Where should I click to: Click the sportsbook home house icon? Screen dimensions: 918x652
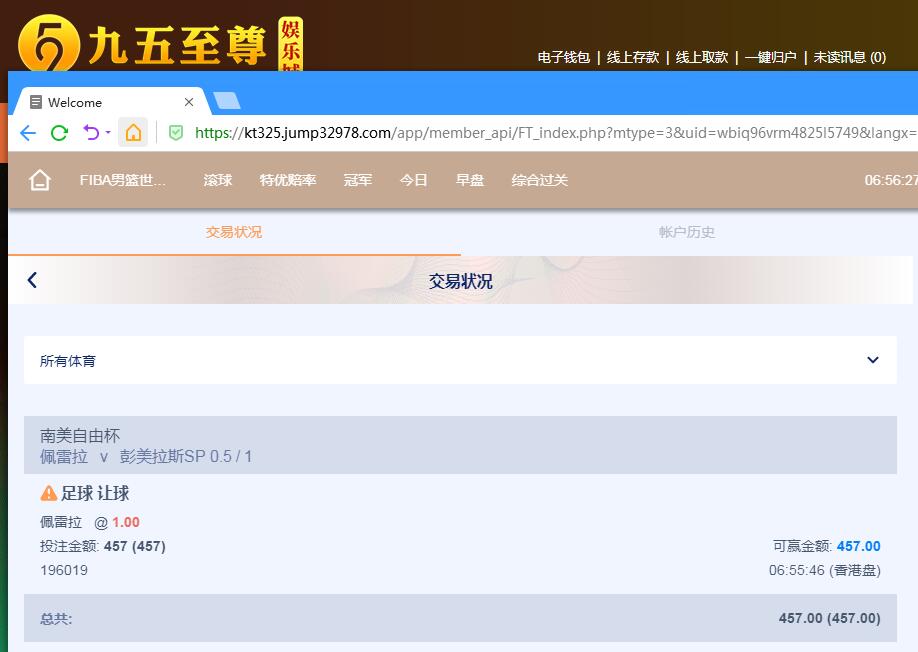pyautogui.click(x=40, y=180)
